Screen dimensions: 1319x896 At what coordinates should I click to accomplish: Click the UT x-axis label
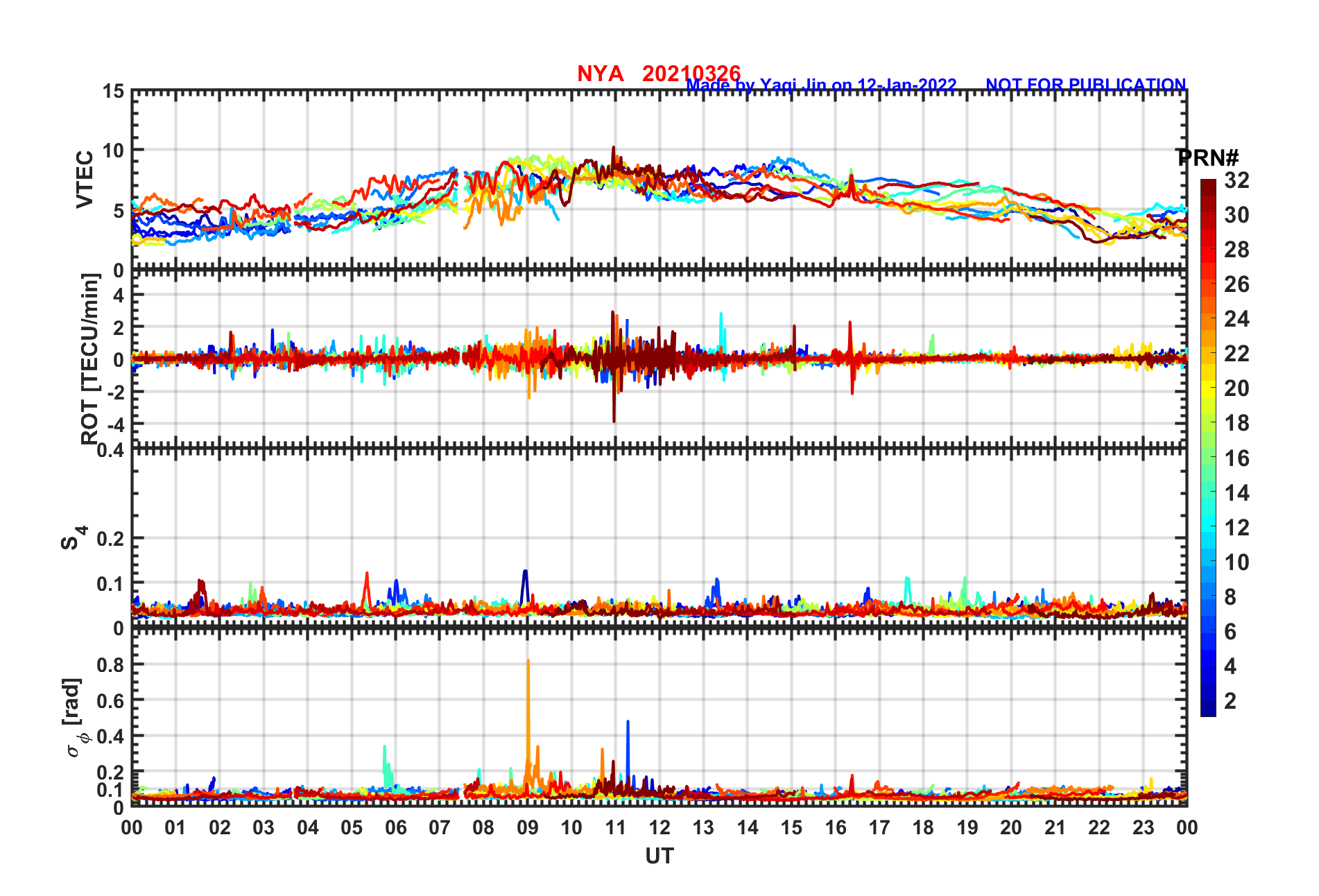click(659, 856)
